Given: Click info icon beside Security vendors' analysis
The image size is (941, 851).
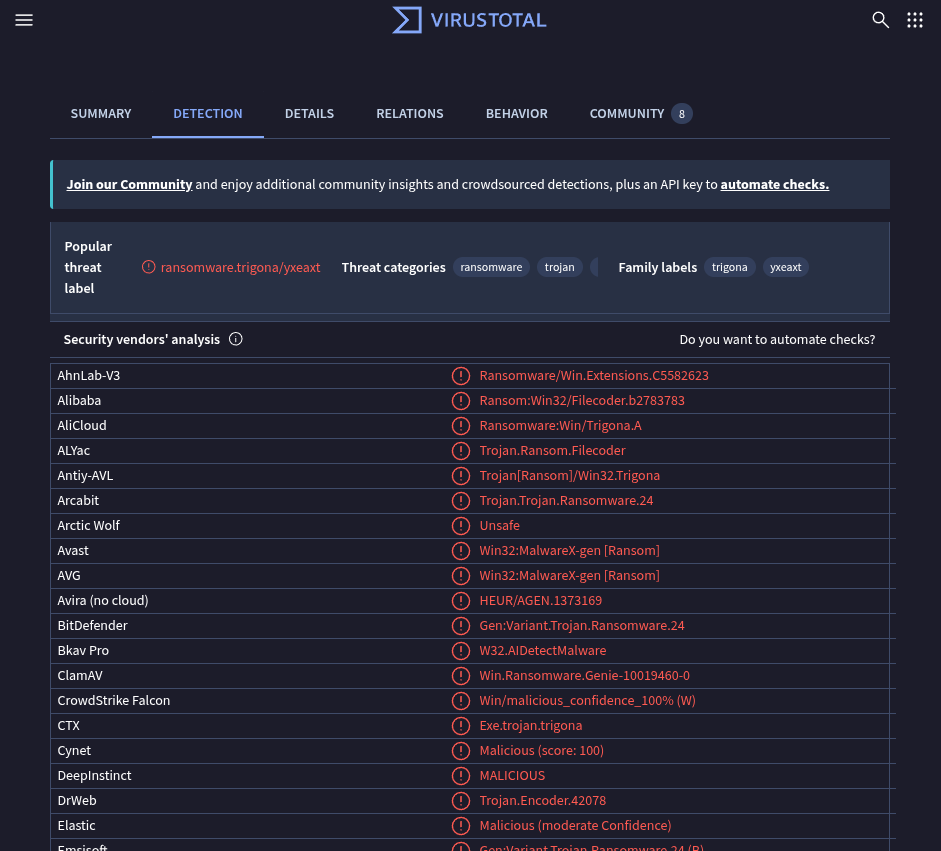Looking at the screenshot, I should (236, 339).
